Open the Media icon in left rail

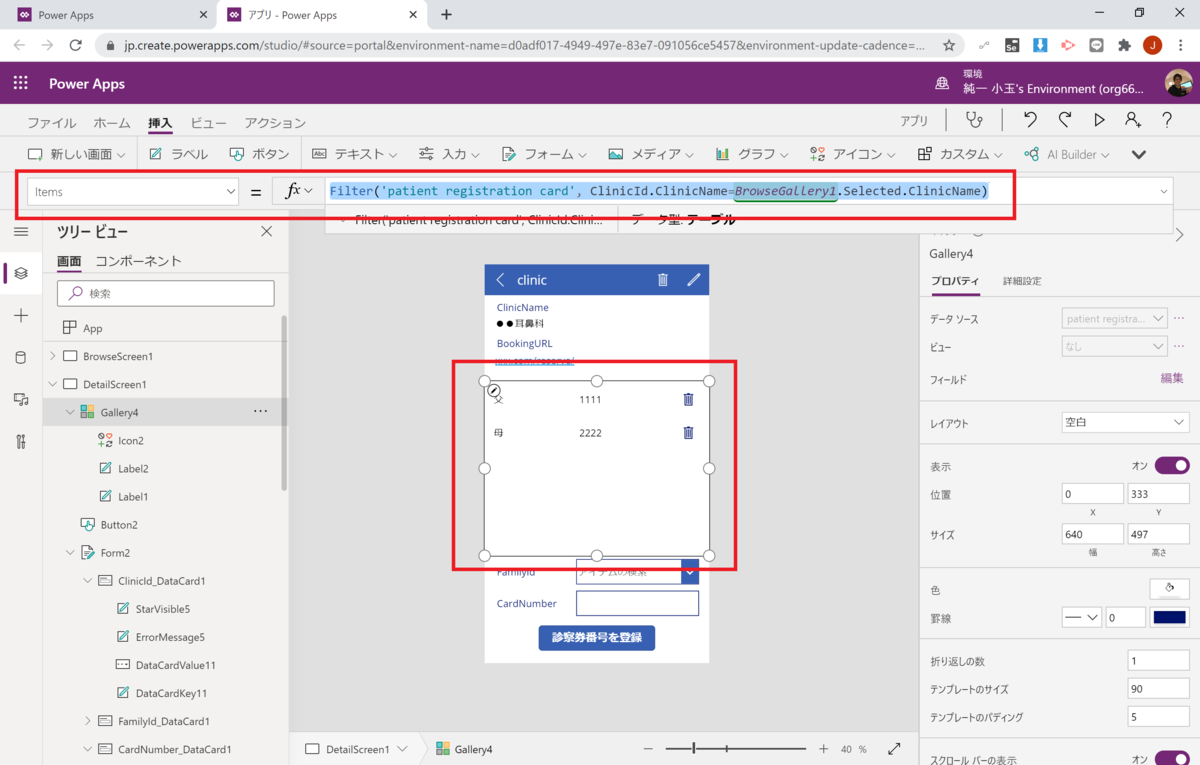click(21, 399)
